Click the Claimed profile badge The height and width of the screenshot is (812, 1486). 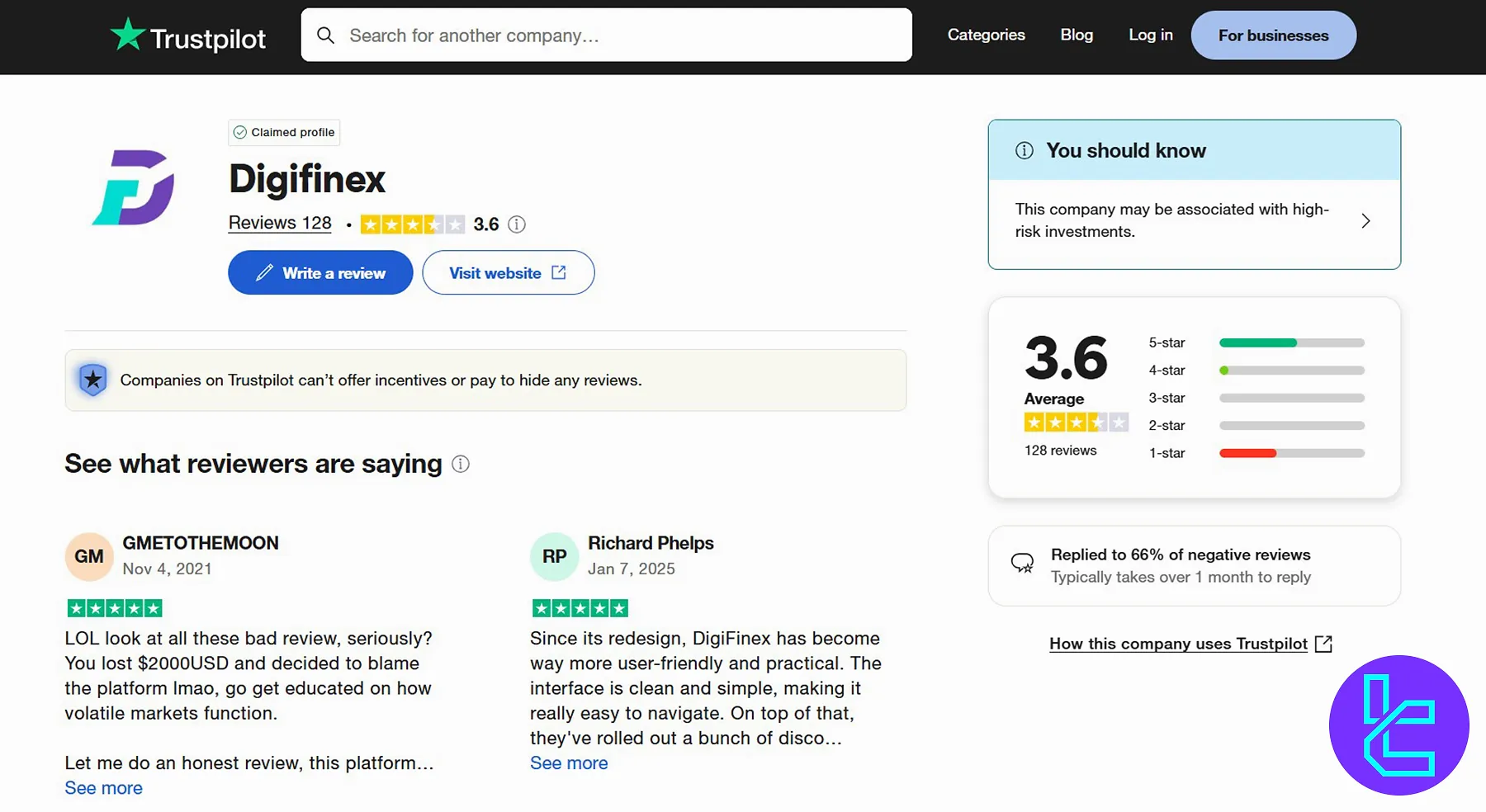click(x=284, y=132)
